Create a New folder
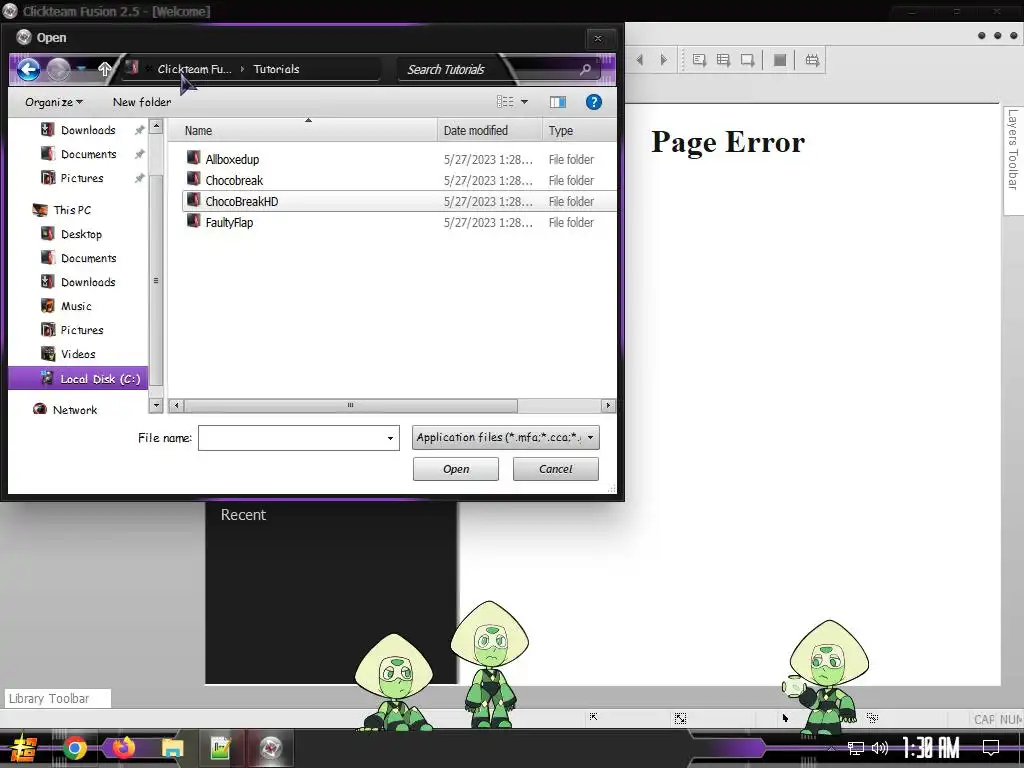This screenshot has height=768, width=1024. click(142, 102)
